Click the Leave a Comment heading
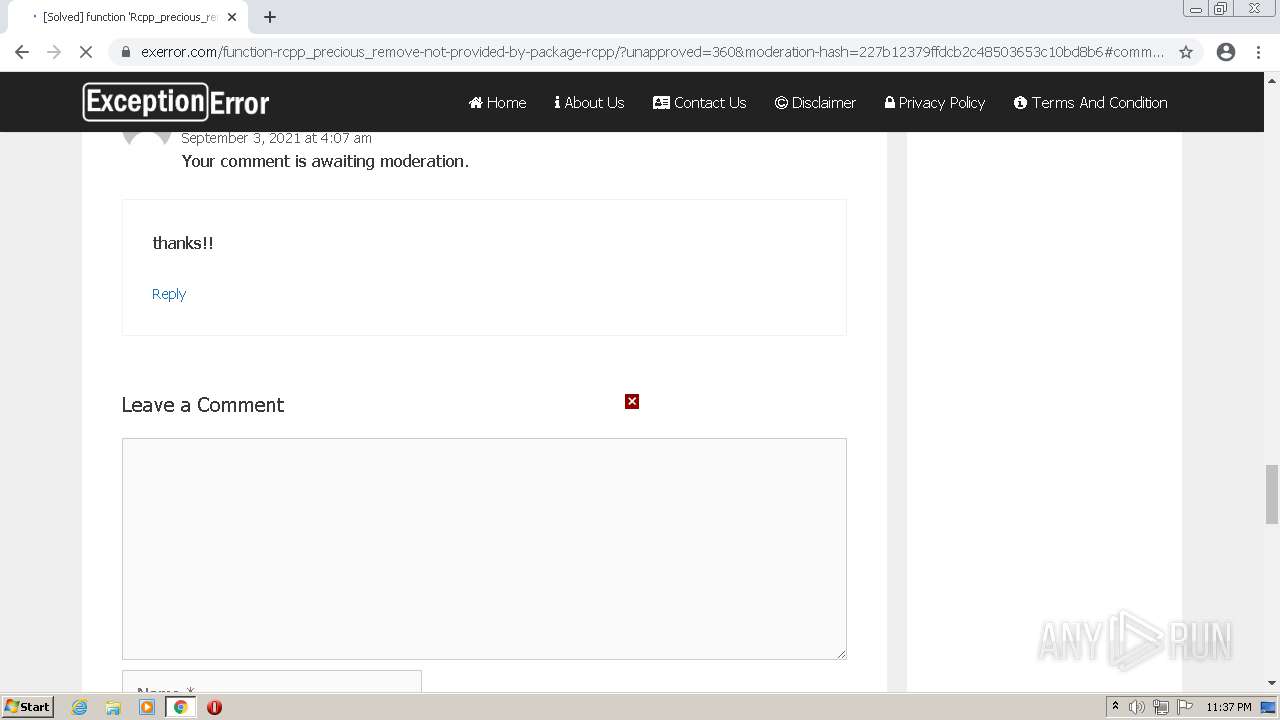1280x720 pixels. point(203,405)
